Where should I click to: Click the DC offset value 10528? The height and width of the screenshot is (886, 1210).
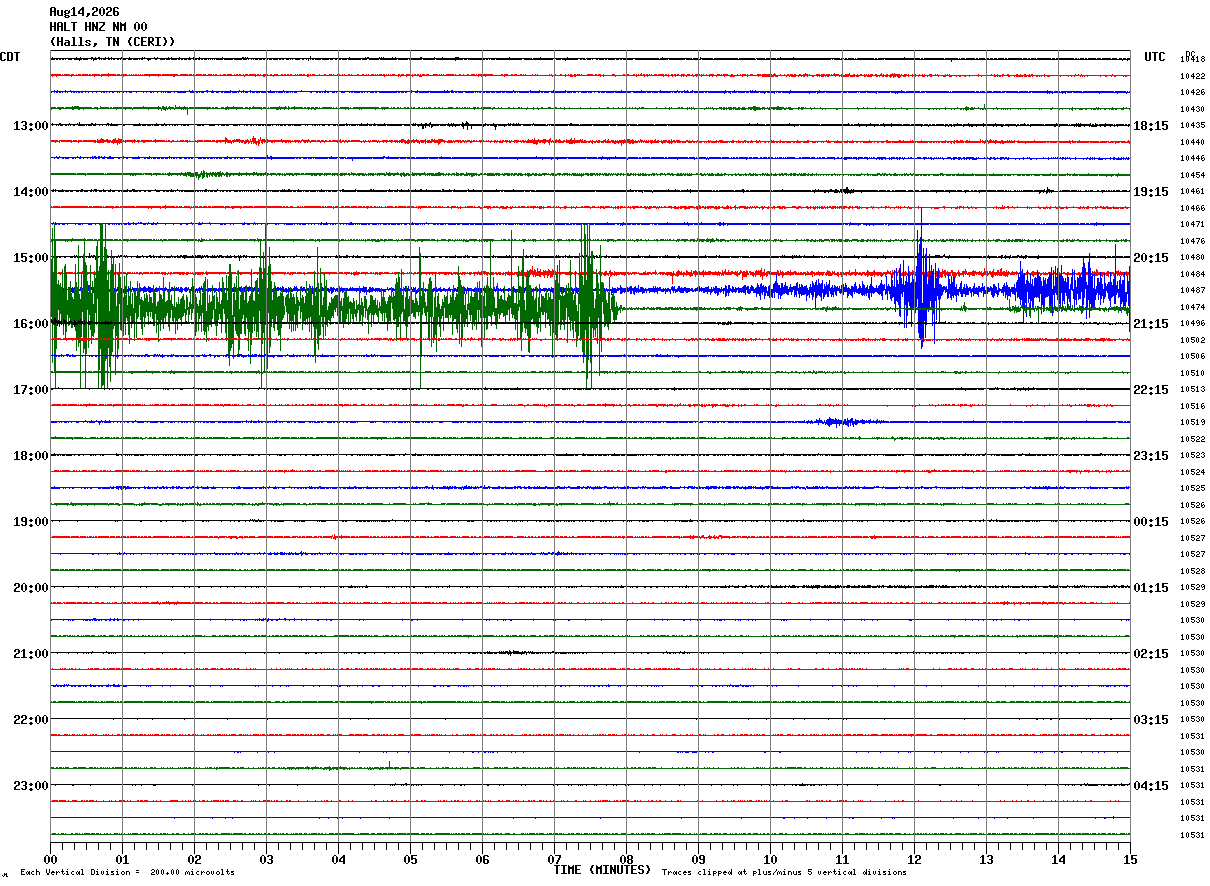[1192, 571]
